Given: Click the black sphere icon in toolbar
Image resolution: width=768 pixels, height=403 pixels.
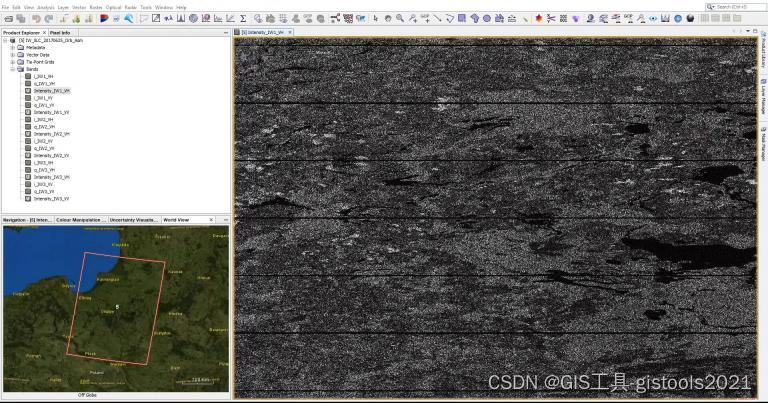Looking at the screenshot, I should point(690,19).
